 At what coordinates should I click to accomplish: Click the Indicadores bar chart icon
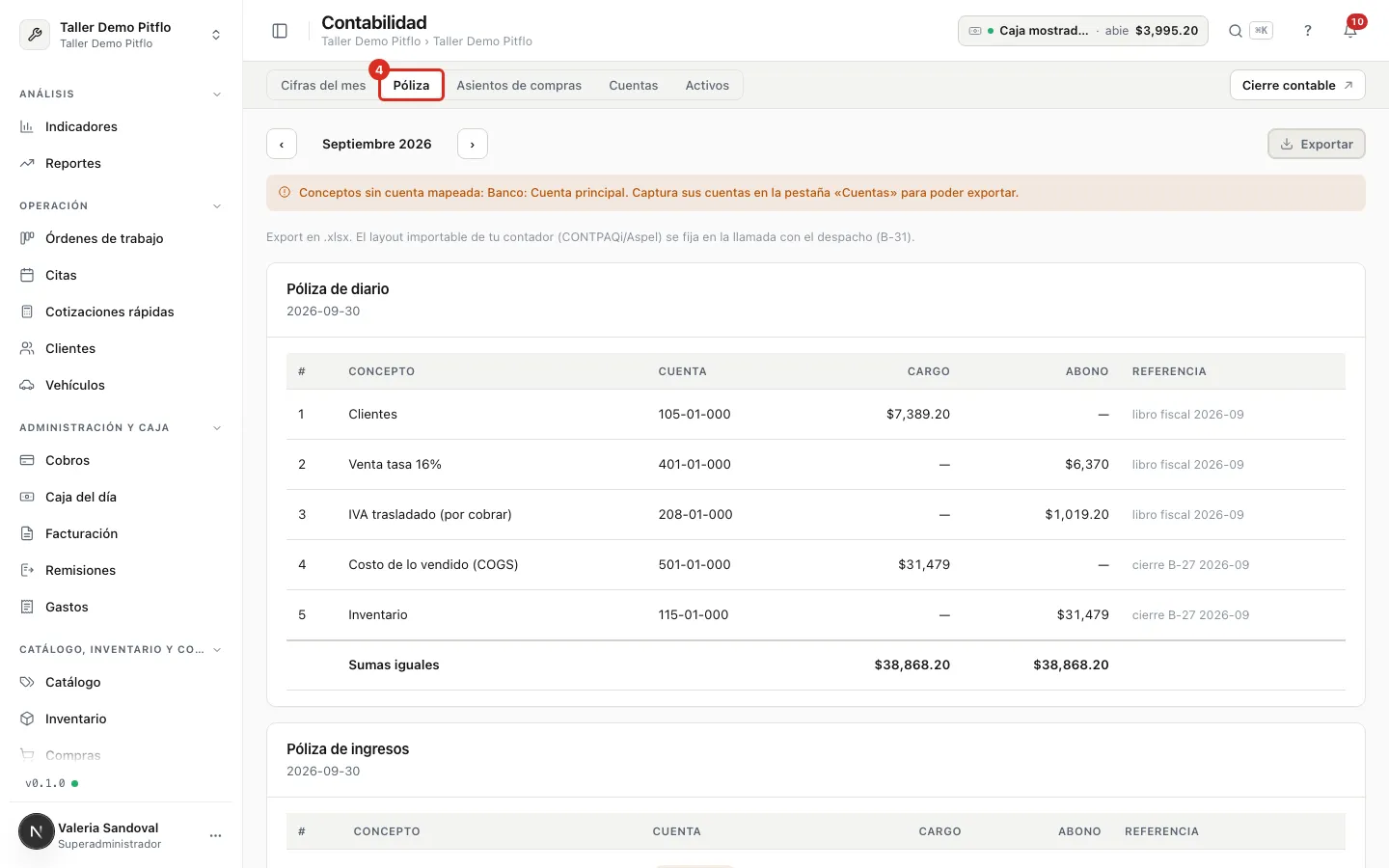tap(27, 126)
